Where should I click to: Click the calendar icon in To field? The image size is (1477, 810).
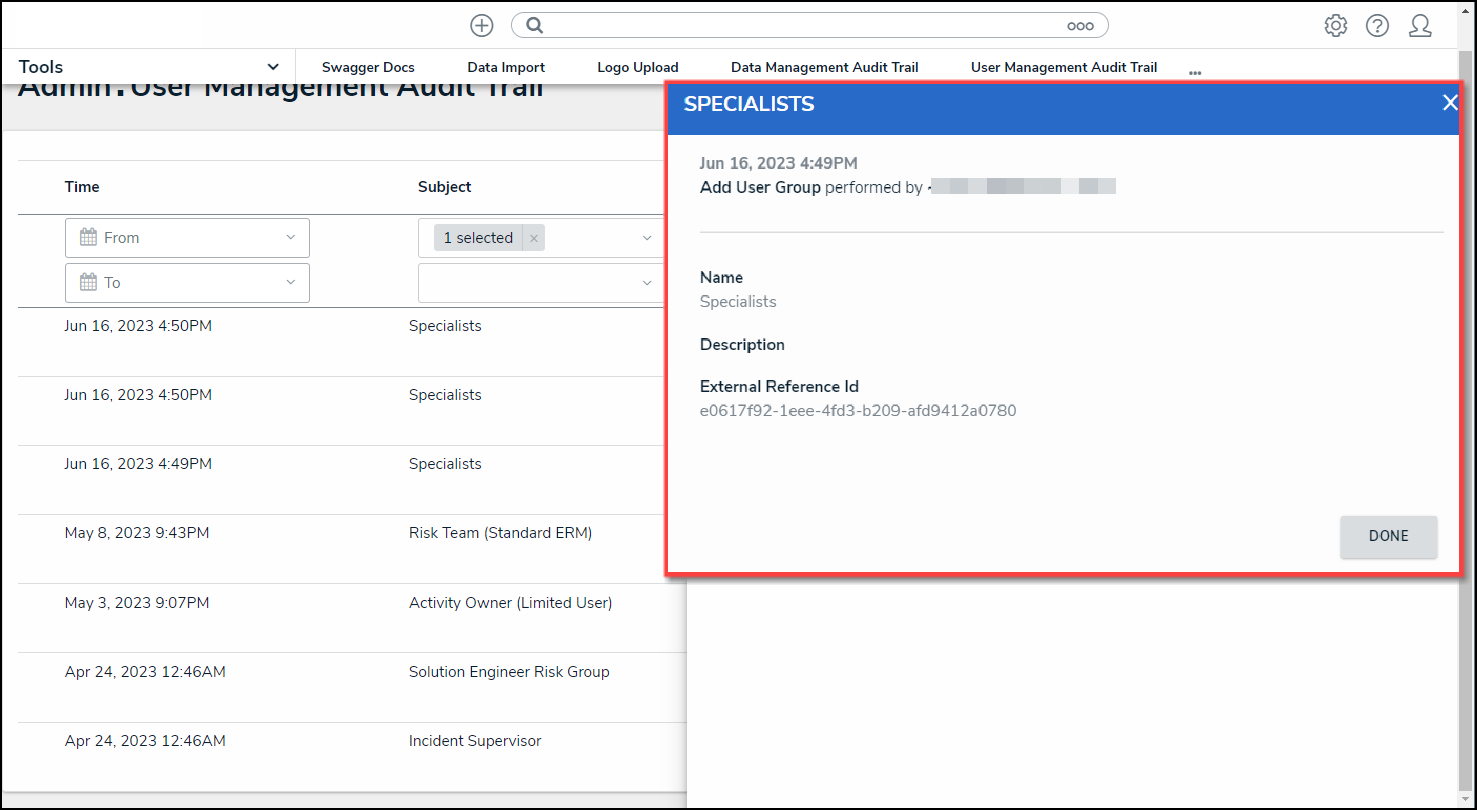[89, 283]
